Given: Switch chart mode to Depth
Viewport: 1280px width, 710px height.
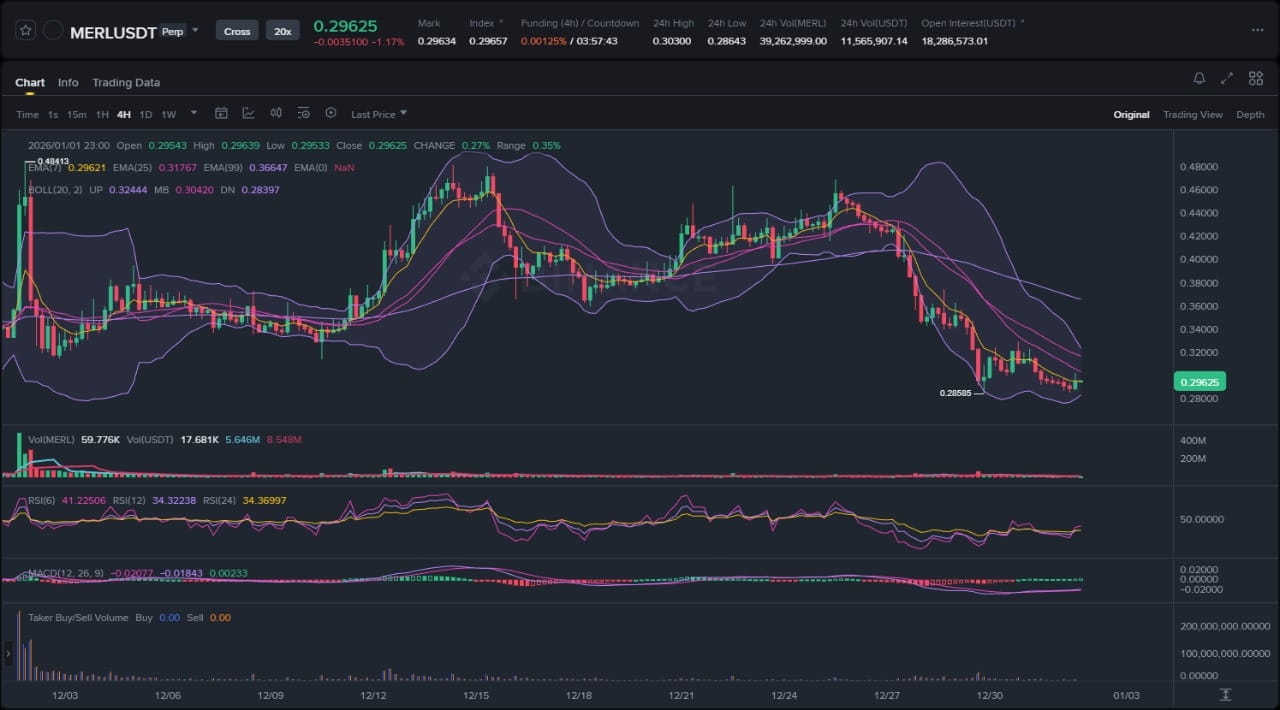Looking at the screenshot, I should [x=1250, y=115].
